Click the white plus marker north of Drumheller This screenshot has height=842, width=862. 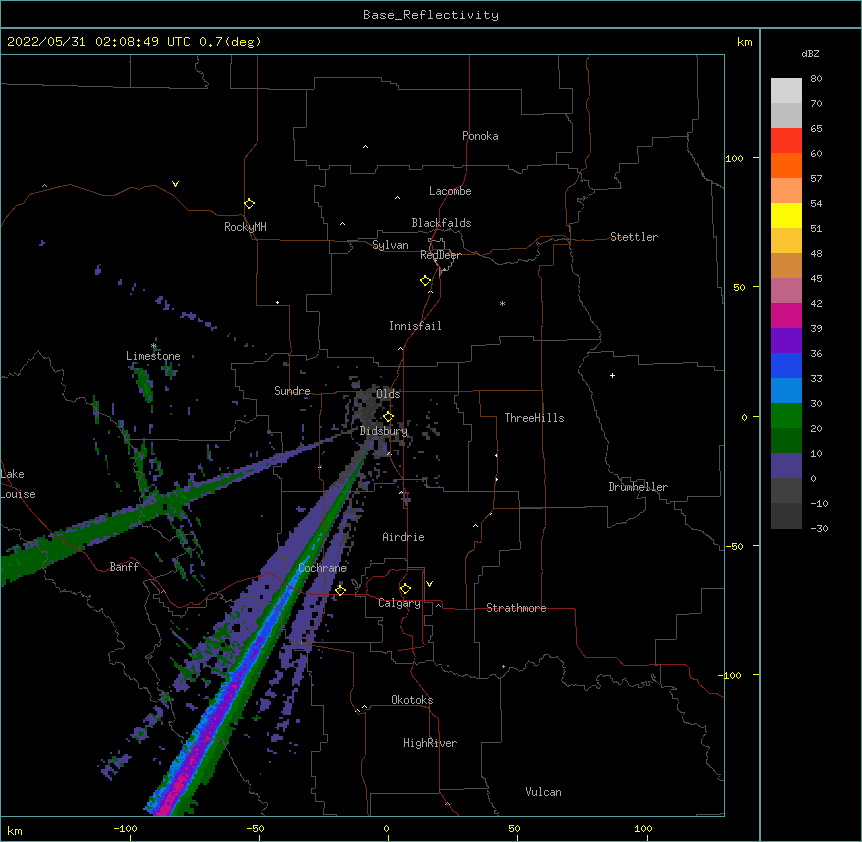612,375
